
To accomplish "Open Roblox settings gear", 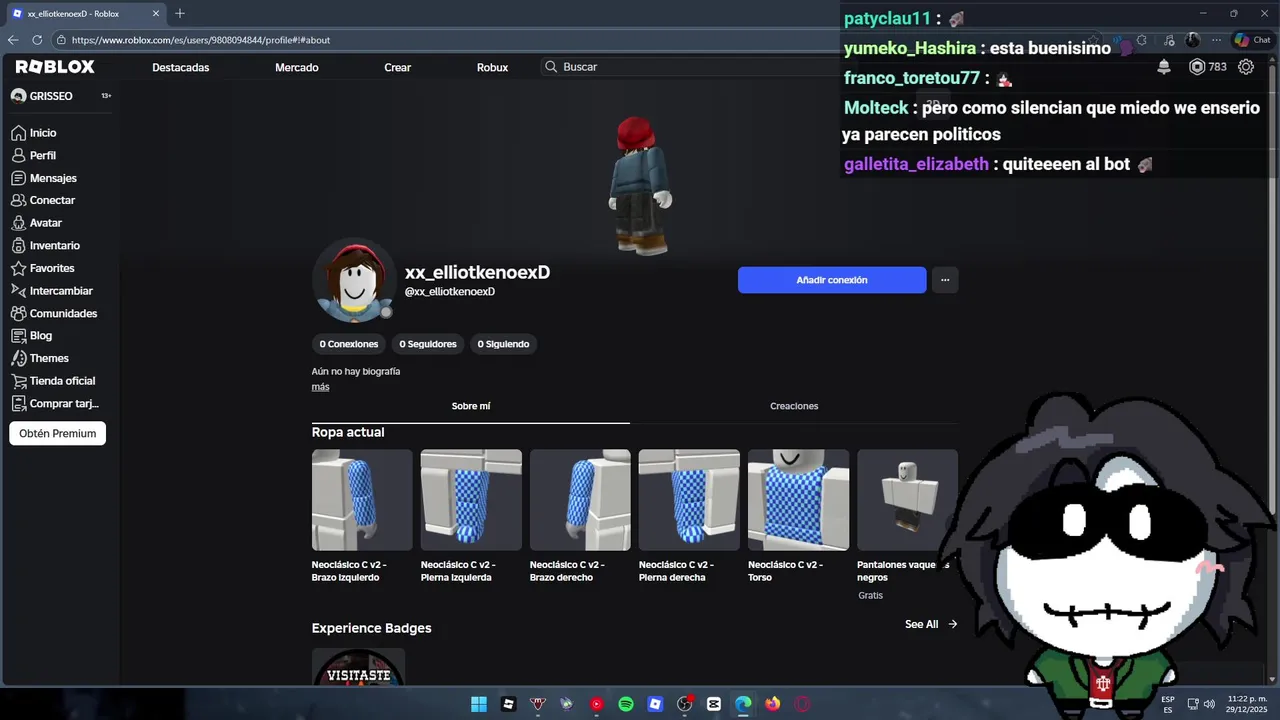I will click(x=1246, y=67).
